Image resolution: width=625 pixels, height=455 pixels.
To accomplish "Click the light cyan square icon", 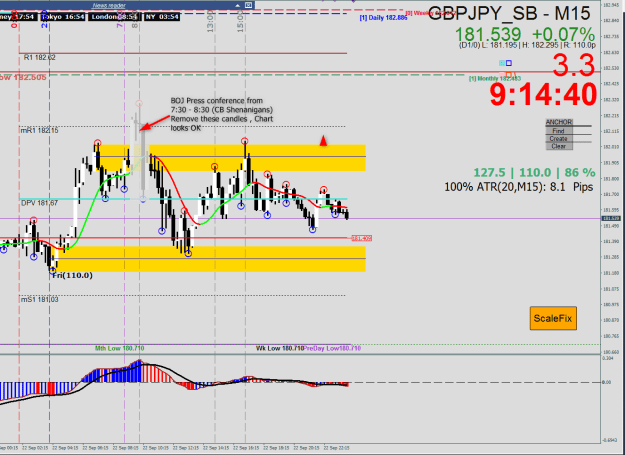I will [502, 63].
